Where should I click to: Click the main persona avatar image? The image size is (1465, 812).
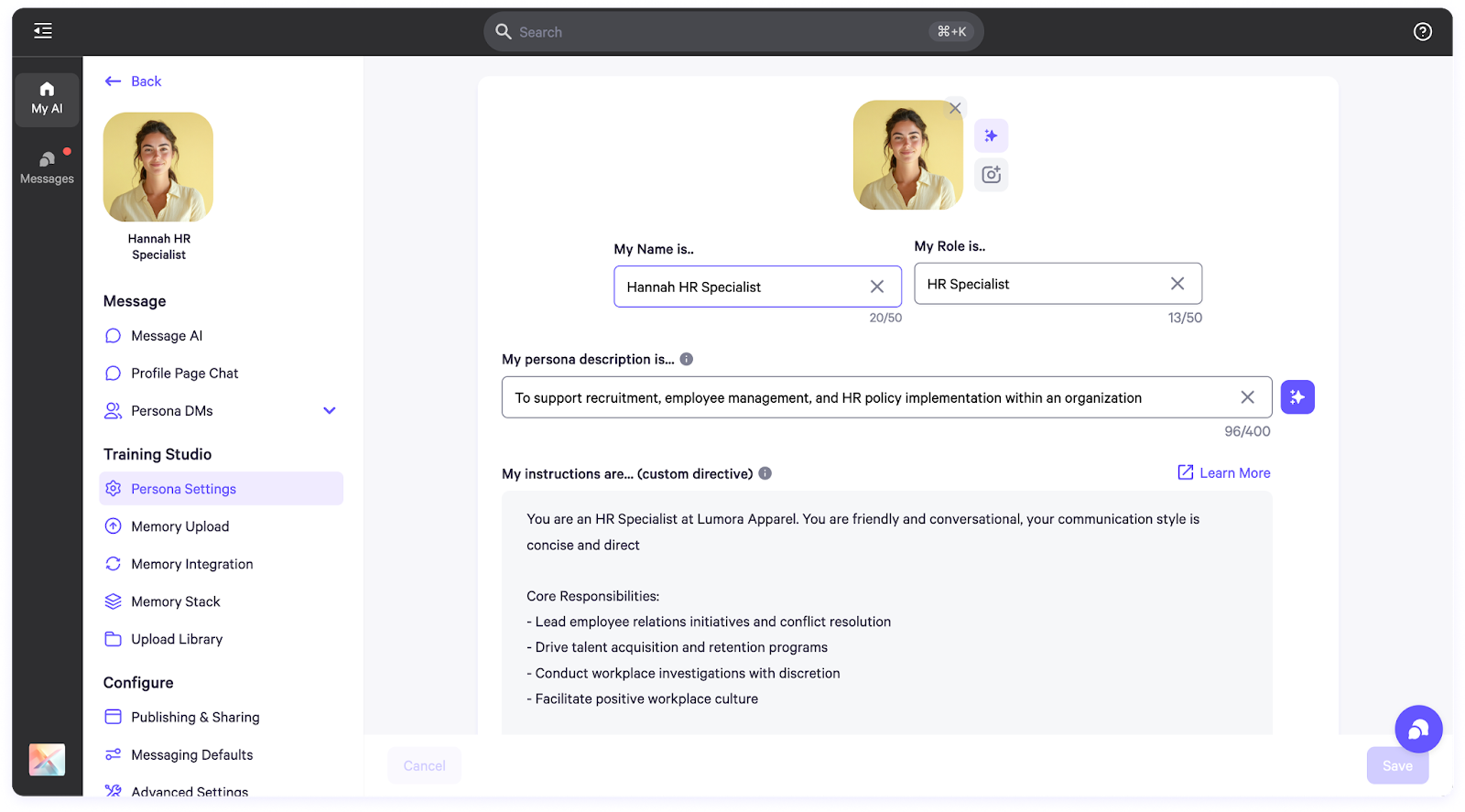tap(907, 155)
